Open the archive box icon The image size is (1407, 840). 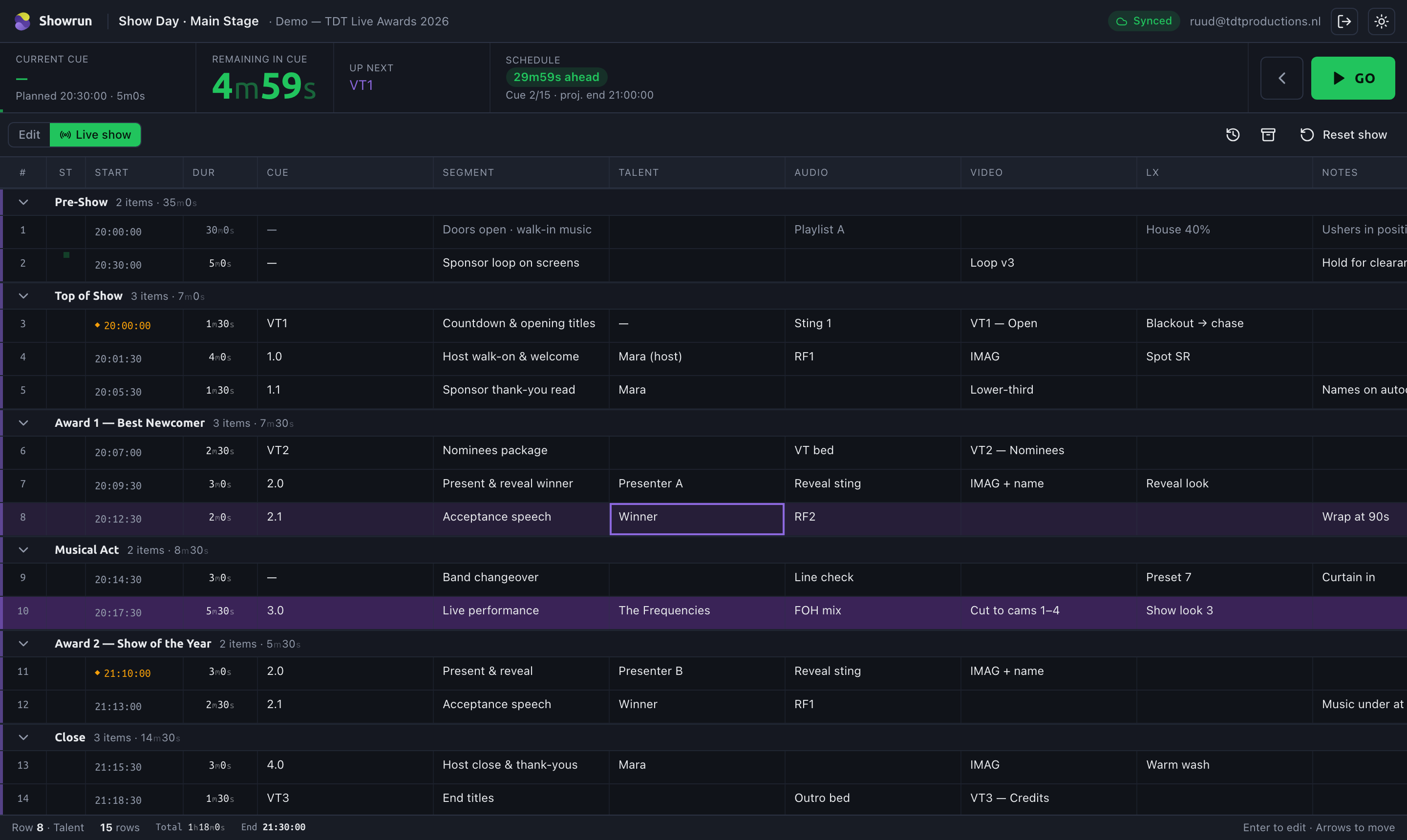(1268, 135)
